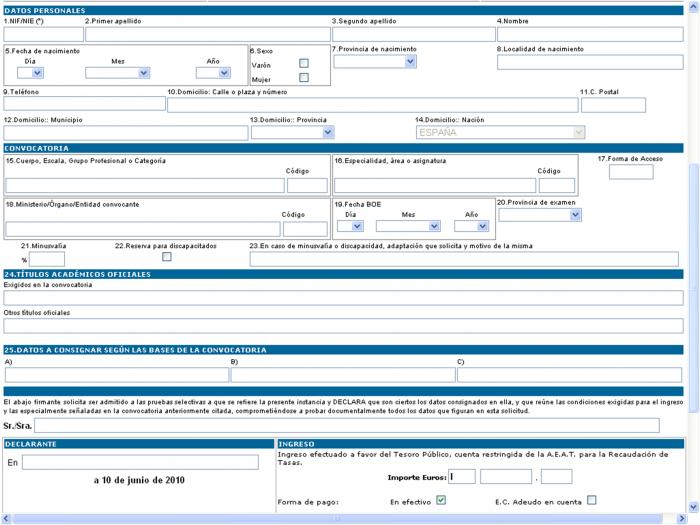Viewport: 700px width, 525px height.
Task: Open Fecha BOE Mes dropdown
Action: click(408, 226)
